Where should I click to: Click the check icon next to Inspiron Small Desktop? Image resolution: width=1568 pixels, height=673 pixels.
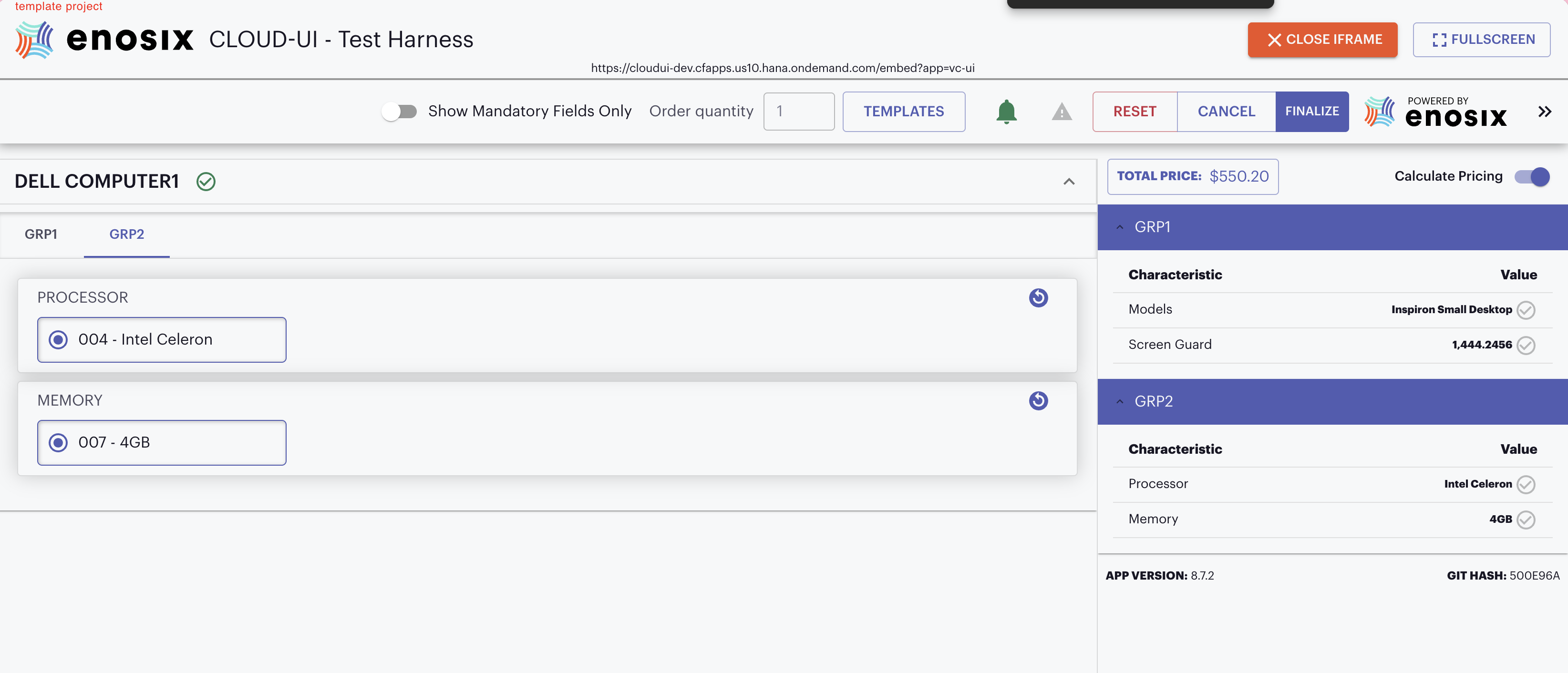coord(1526,310)
